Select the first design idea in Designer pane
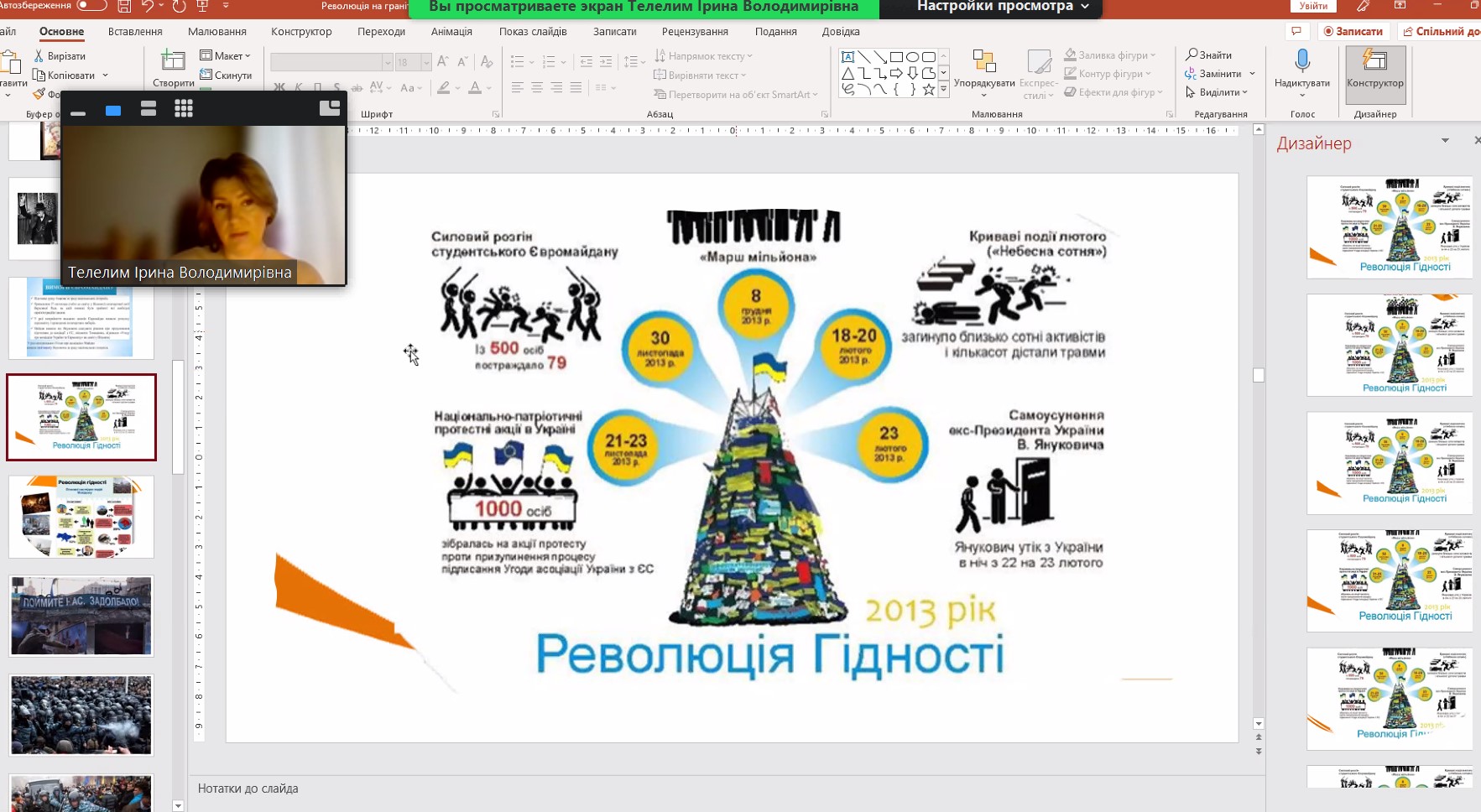 point(1389,226)
